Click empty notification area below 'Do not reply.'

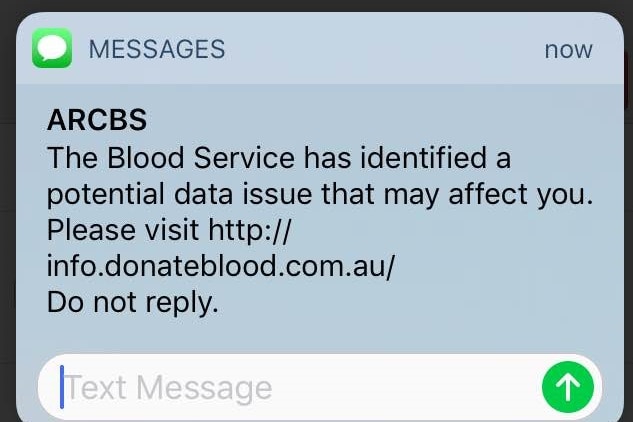click(x=320, y=336)
